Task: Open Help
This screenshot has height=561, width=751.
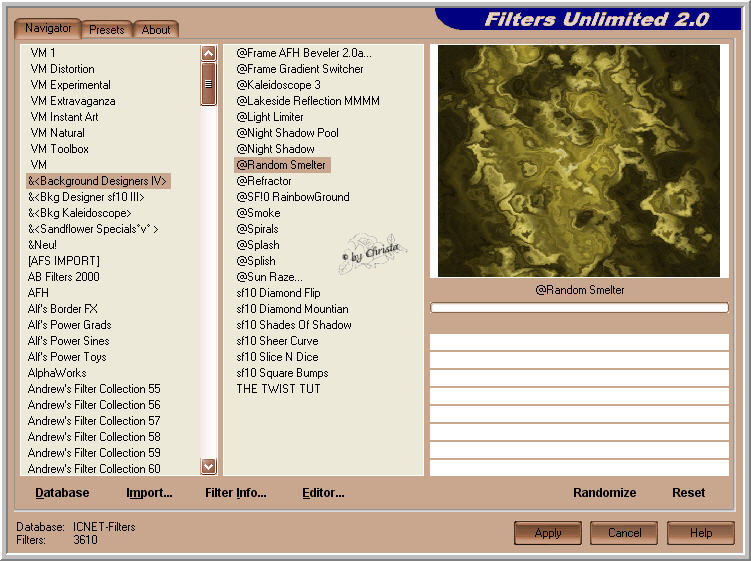Action: click(x=701, y=533)
